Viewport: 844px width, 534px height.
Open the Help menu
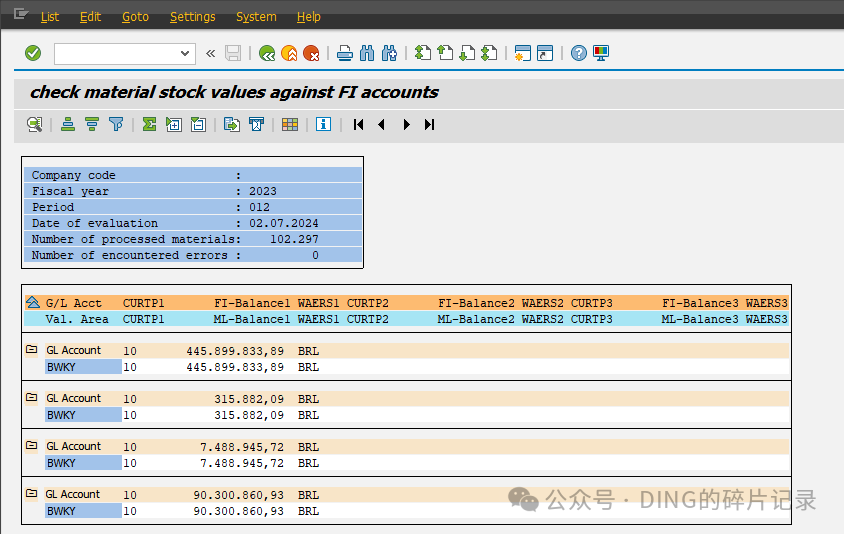tap(308, 17)
